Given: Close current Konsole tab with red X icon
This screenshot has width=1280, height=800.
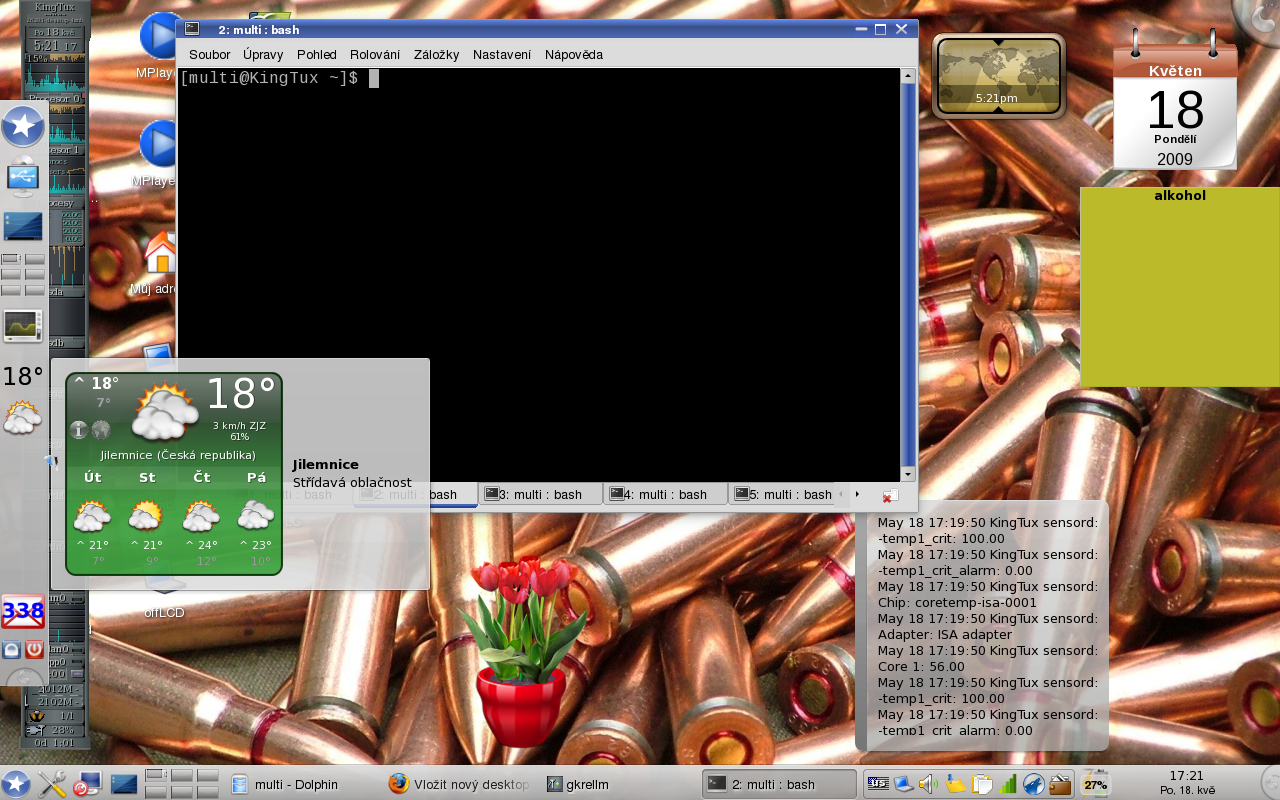Looking at the screenshot, I should point(889,495).
